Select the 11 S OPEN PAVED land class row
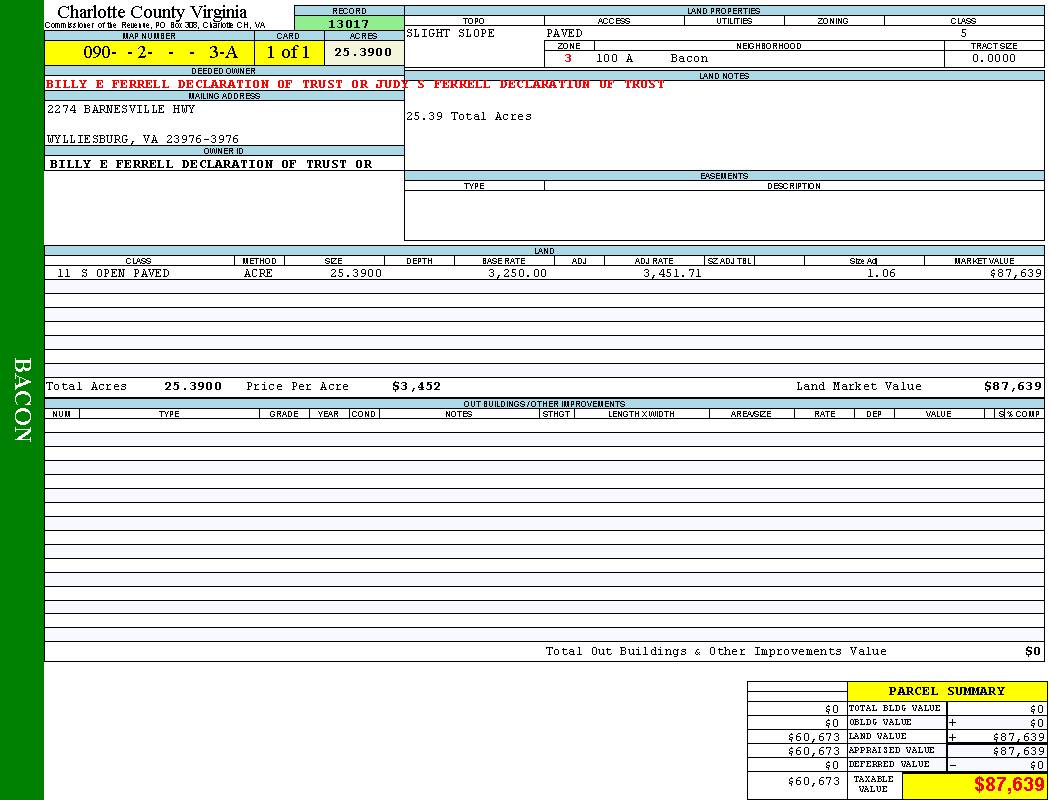The height and width of the screenshot is (800, 1050). pos(113,273)
